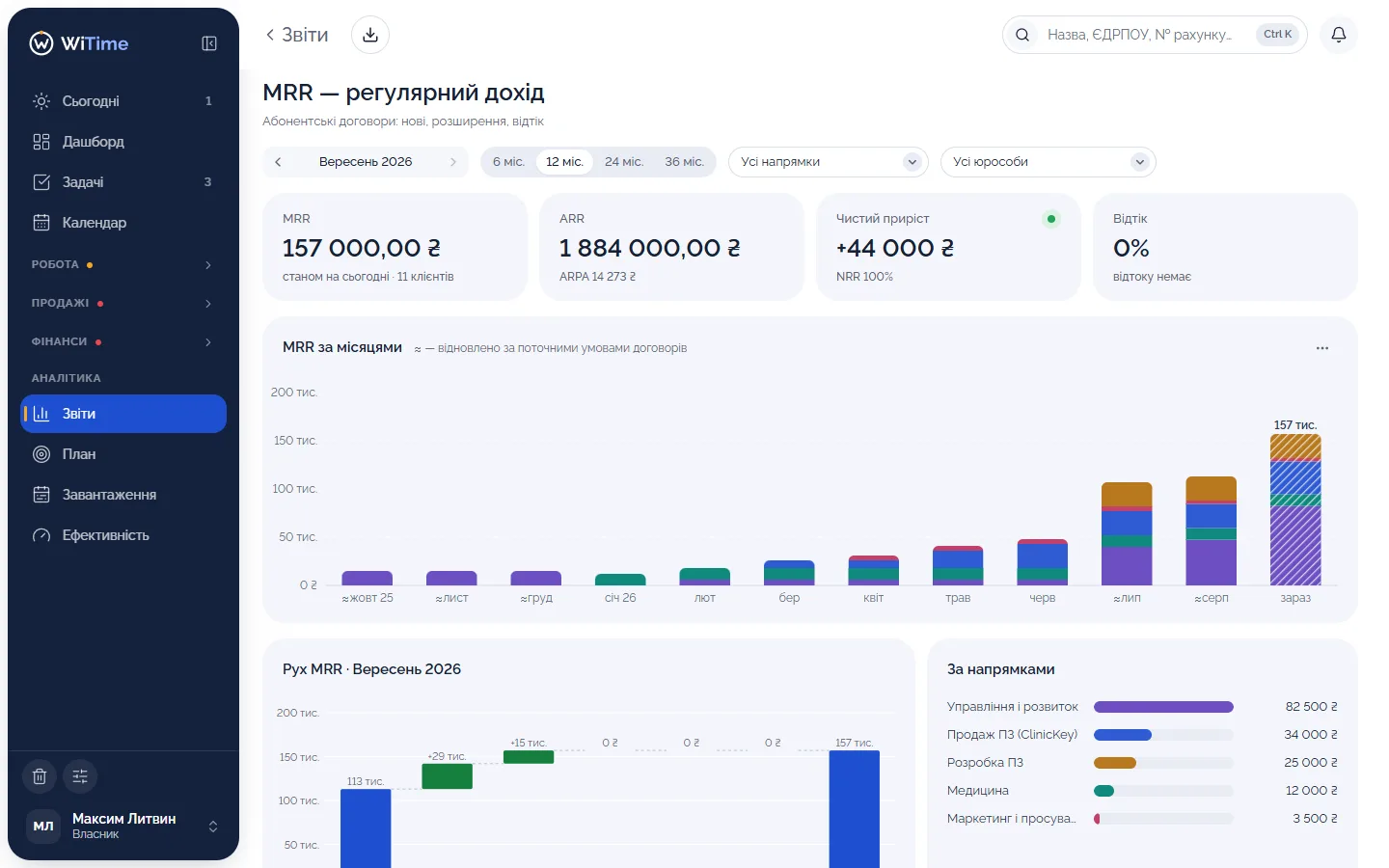The width and height of the screenshot is (1389, 868).
Task: Open the Дашборд grid icon
Action: pyautogui.click(x=41, y=142)
